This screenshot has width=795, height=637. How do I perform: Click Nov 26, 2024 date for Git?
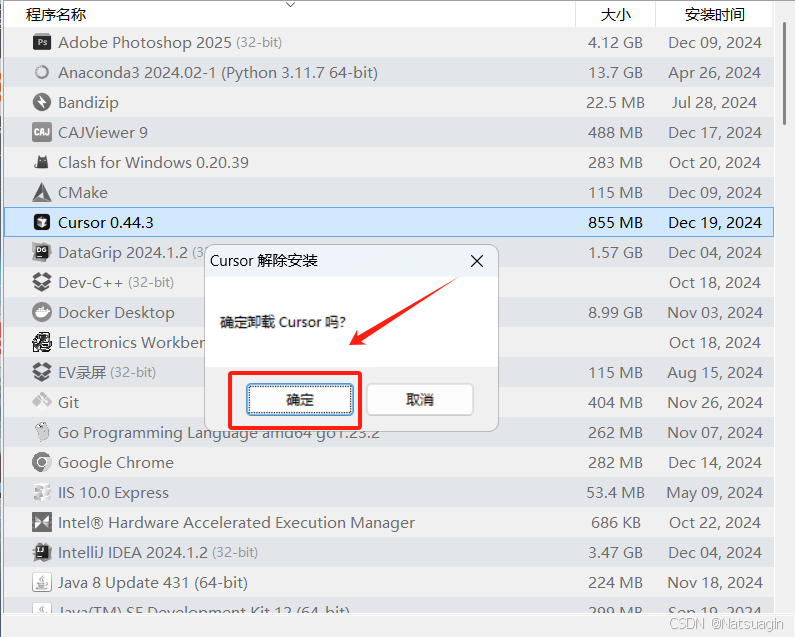(715, 402)
